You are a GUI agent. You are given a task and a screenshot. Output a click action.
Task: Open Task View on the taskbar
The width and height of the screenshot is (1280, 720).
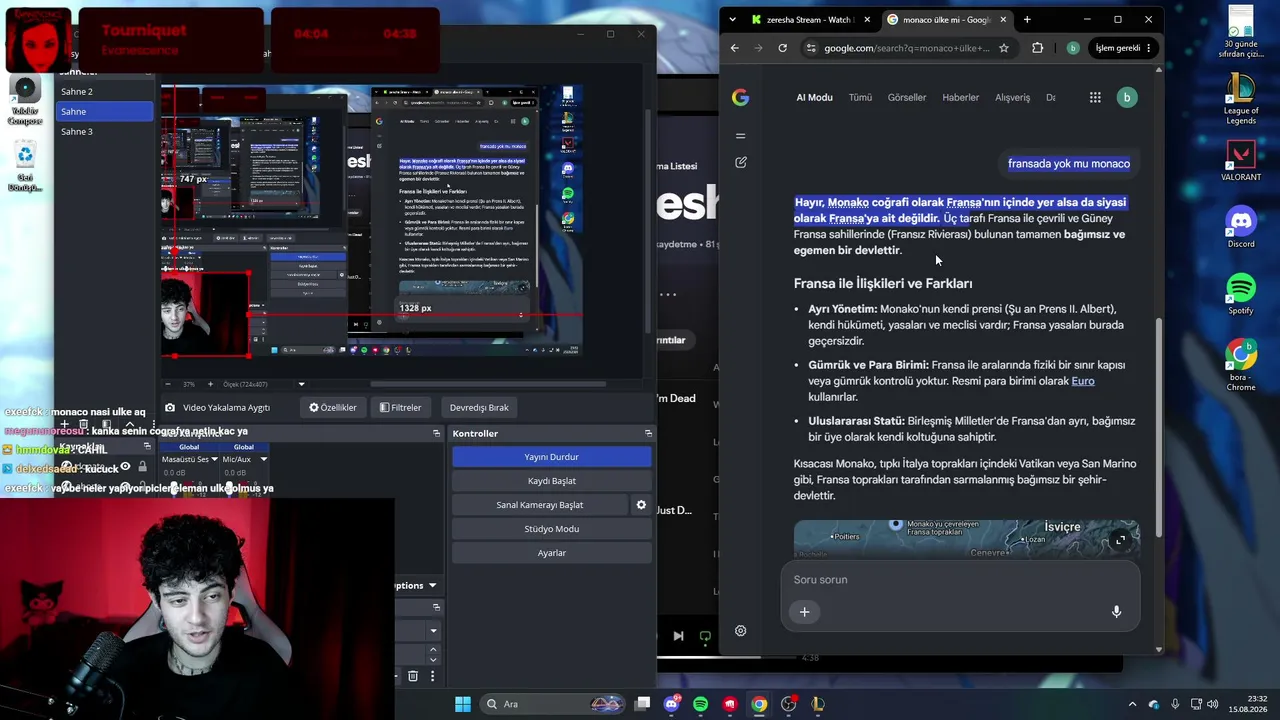tap(643, 704)
